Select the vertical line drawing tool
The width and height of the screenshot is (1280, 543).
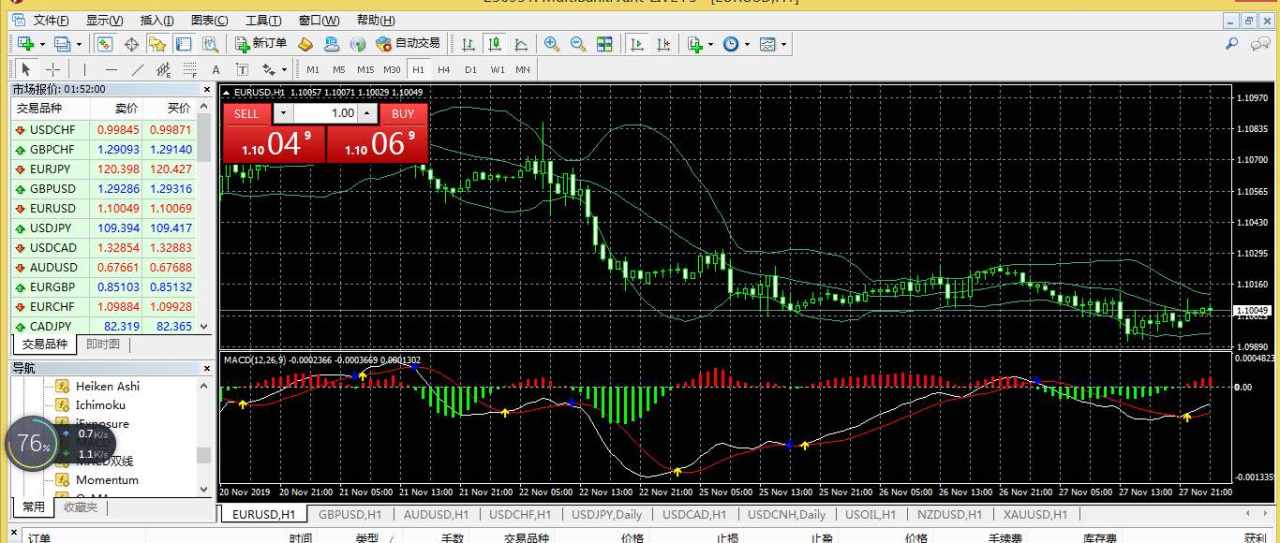coord(85,70)
